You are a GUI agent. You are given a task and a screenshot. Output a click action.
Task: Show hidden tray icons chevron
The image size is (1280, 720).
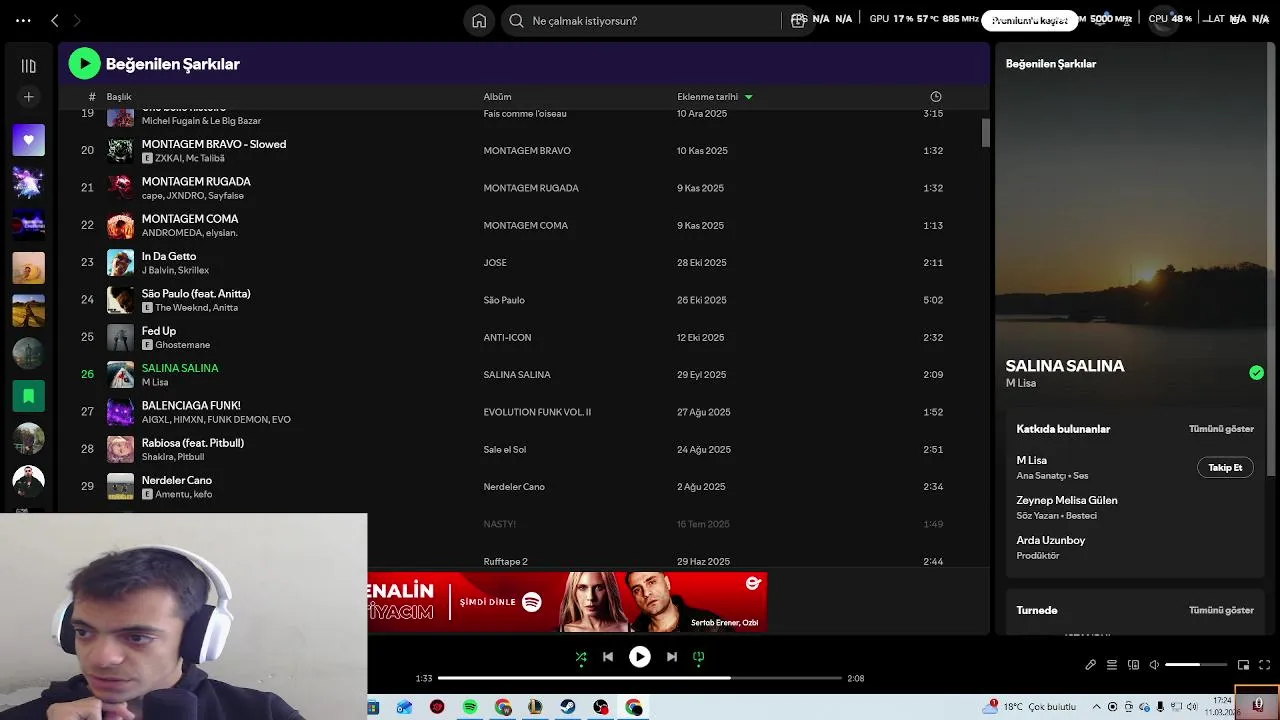pyautogui.click(x=1097, y=707)
